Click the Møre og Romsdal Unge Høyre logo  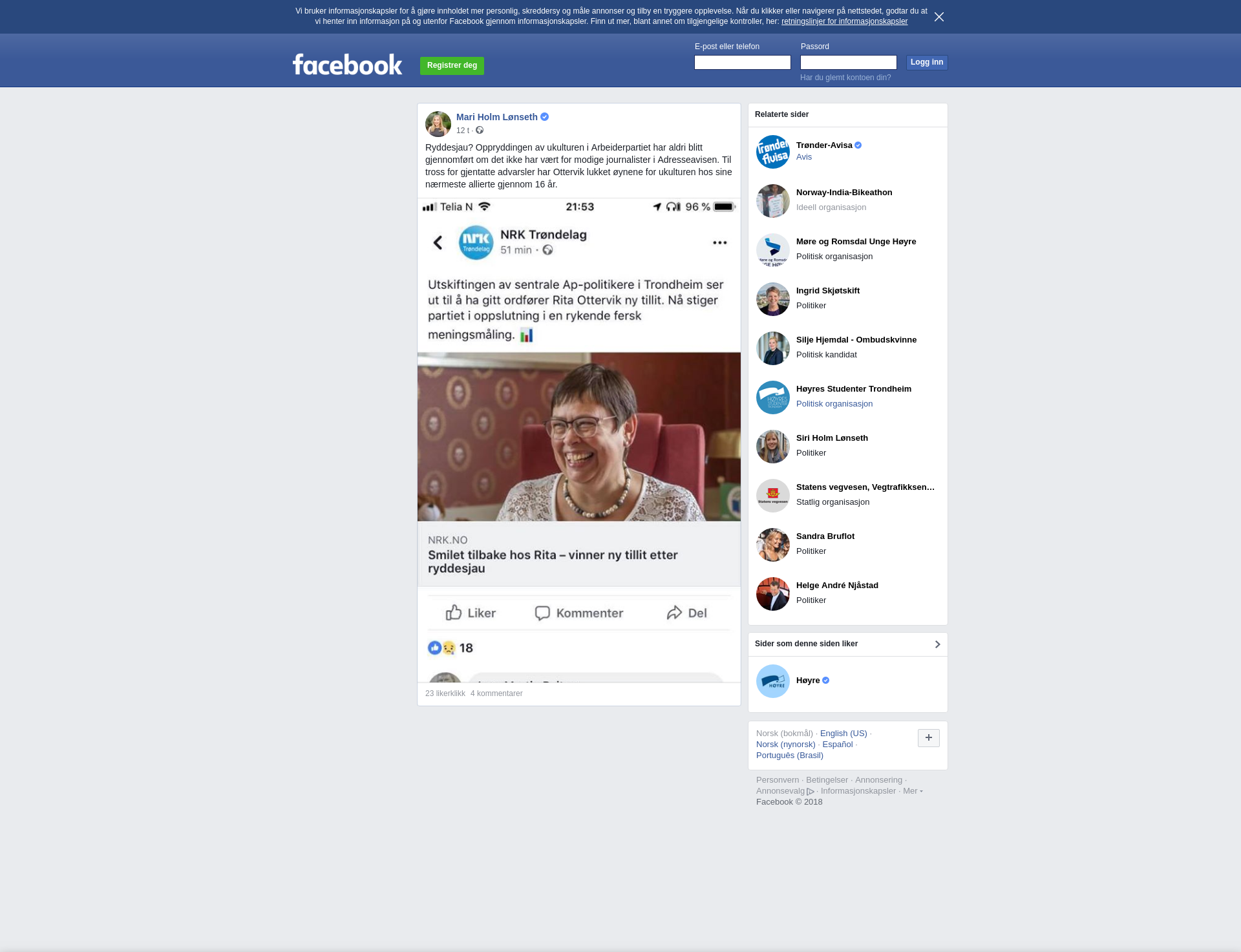coord(772,250)
